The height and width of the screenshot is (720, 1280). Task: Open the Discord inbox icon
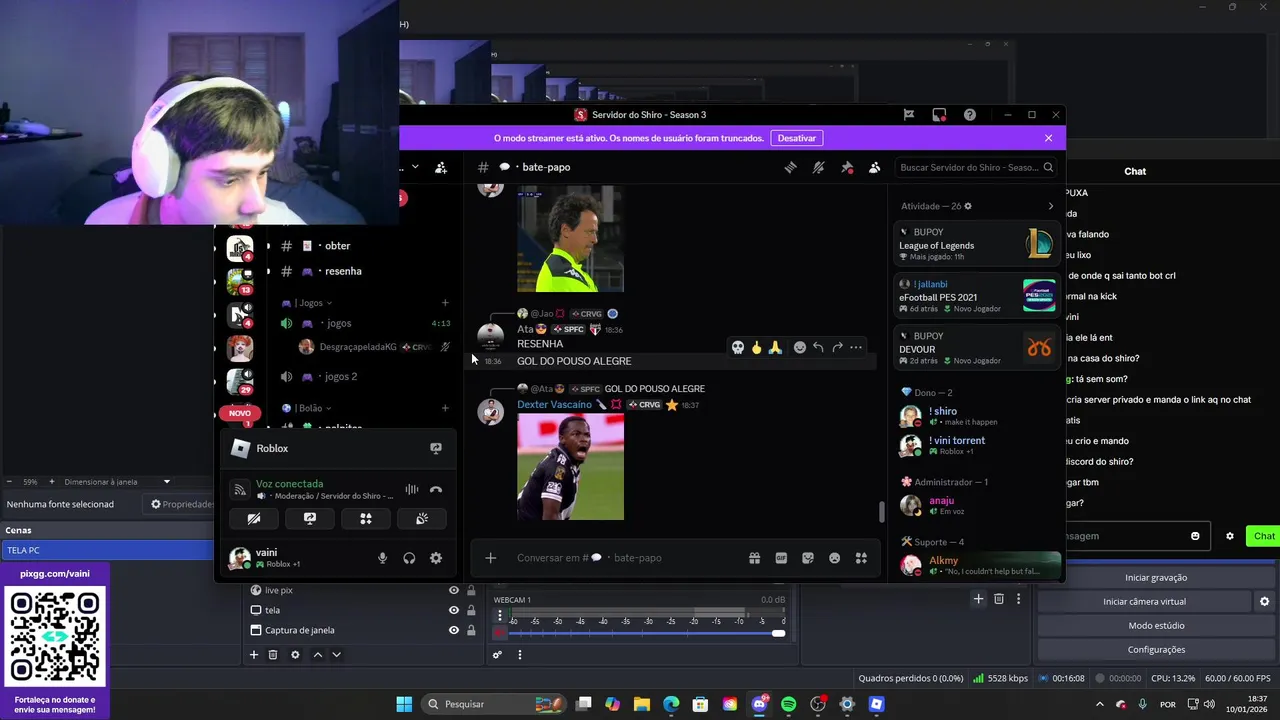pyautogui.click(x=939, y=115)
